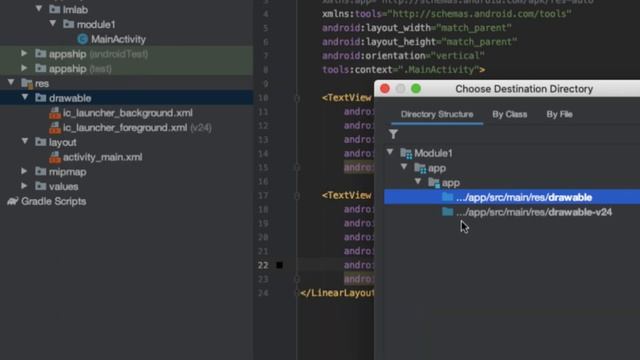Switch to the Directory Structure tab
Viewport: 640px width, 360px height.
coord(437,114)
